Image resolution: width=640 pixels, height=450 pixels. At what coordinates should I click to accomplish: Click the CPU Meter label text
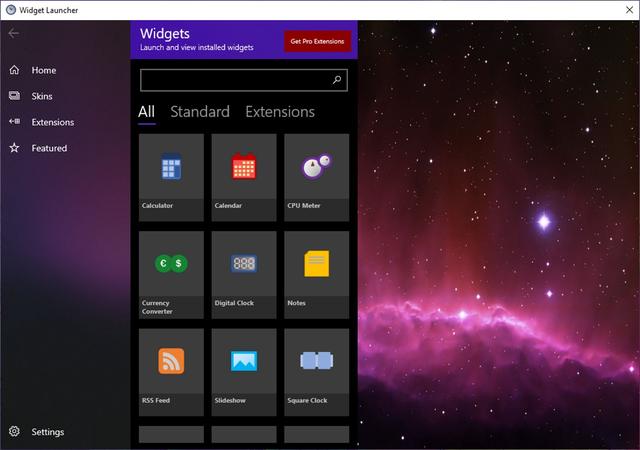pos(304,205)
